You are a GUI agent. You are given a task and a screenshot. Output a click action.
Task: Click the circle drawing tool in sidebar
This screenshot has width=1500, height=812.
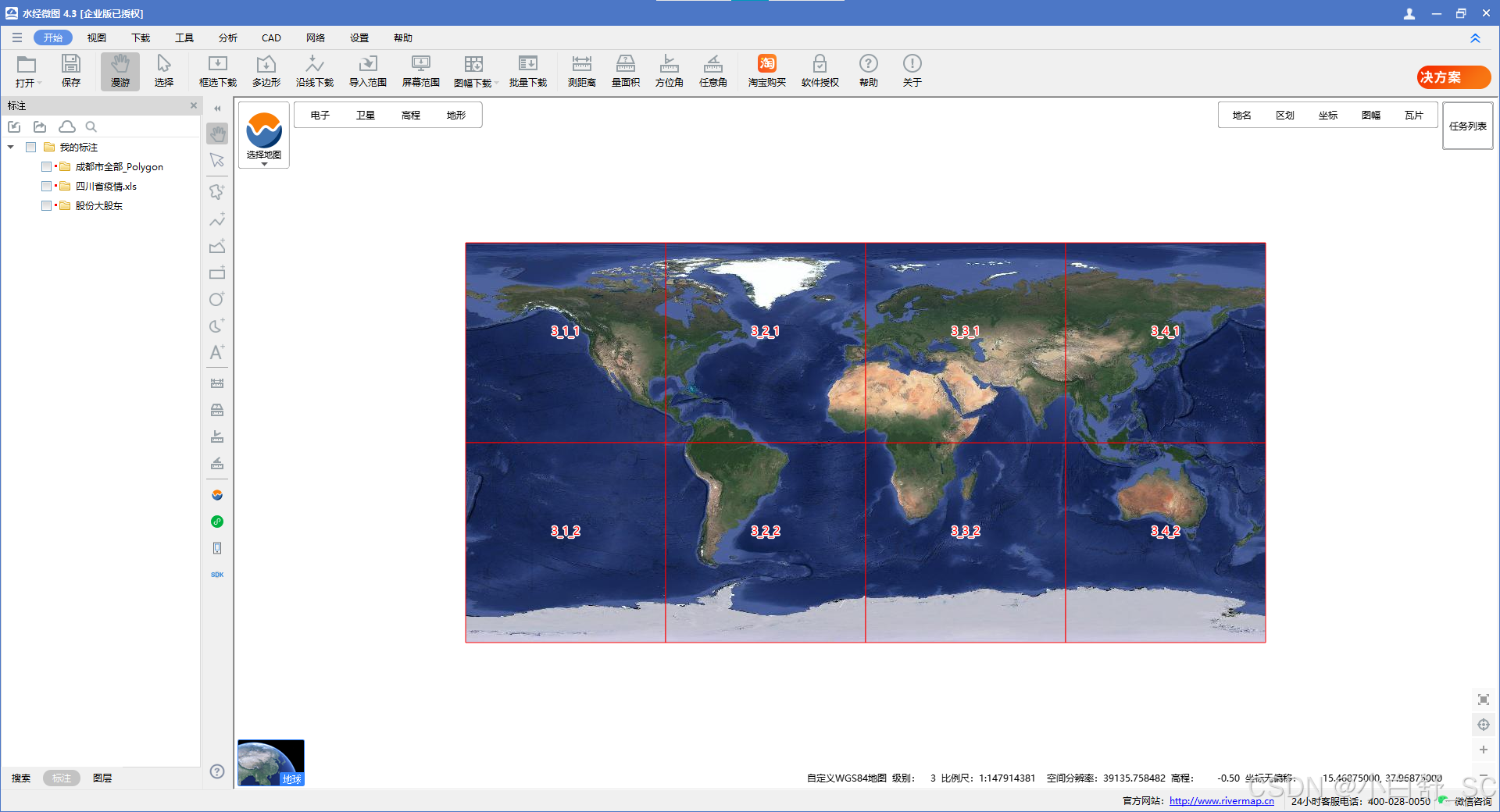coord(217,299)
